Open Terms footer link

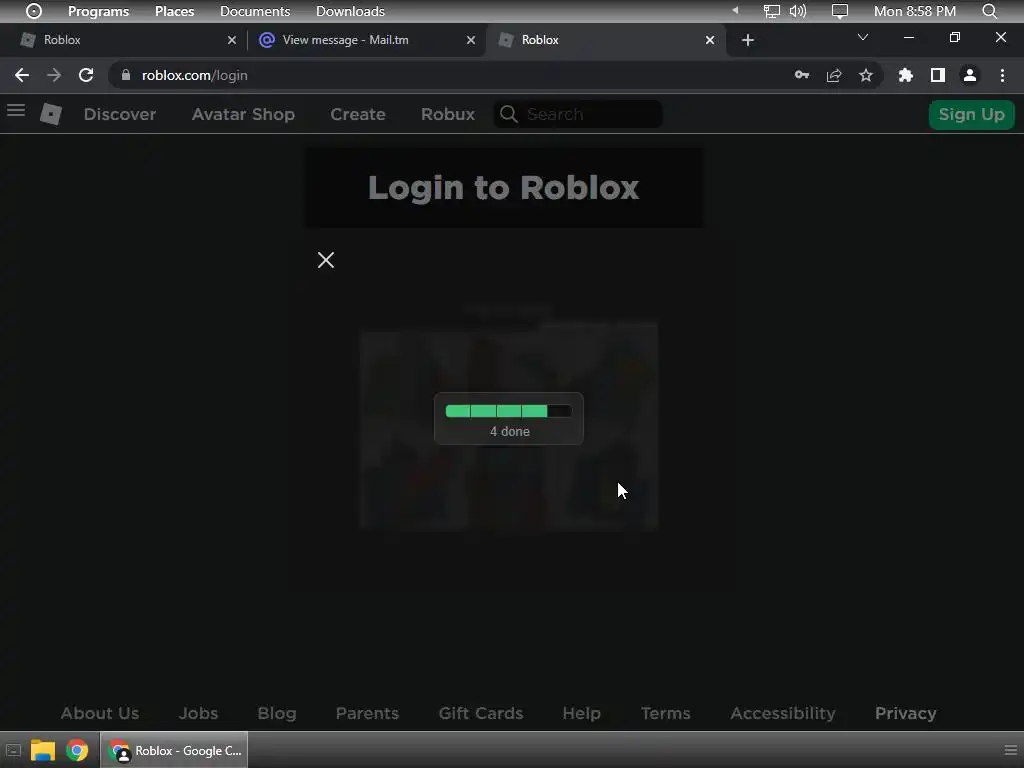pyautogui.click(x=665, y=713)
